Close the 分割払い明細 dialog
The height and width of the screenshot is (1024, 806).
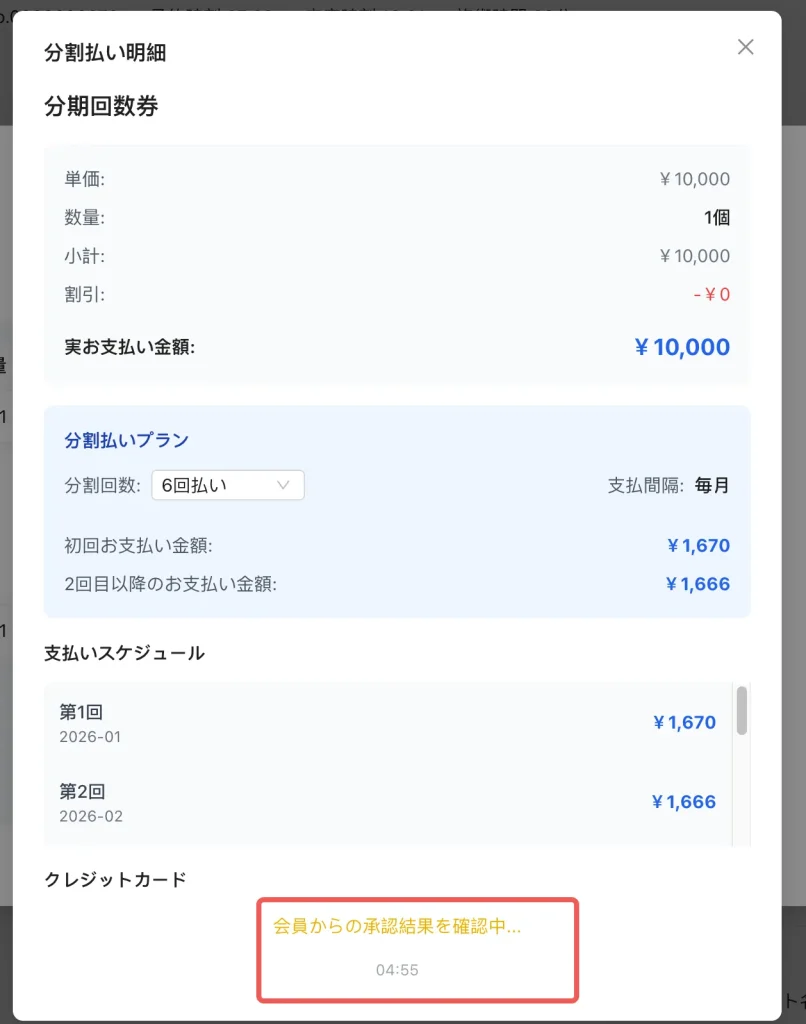(x=745, y=47)
